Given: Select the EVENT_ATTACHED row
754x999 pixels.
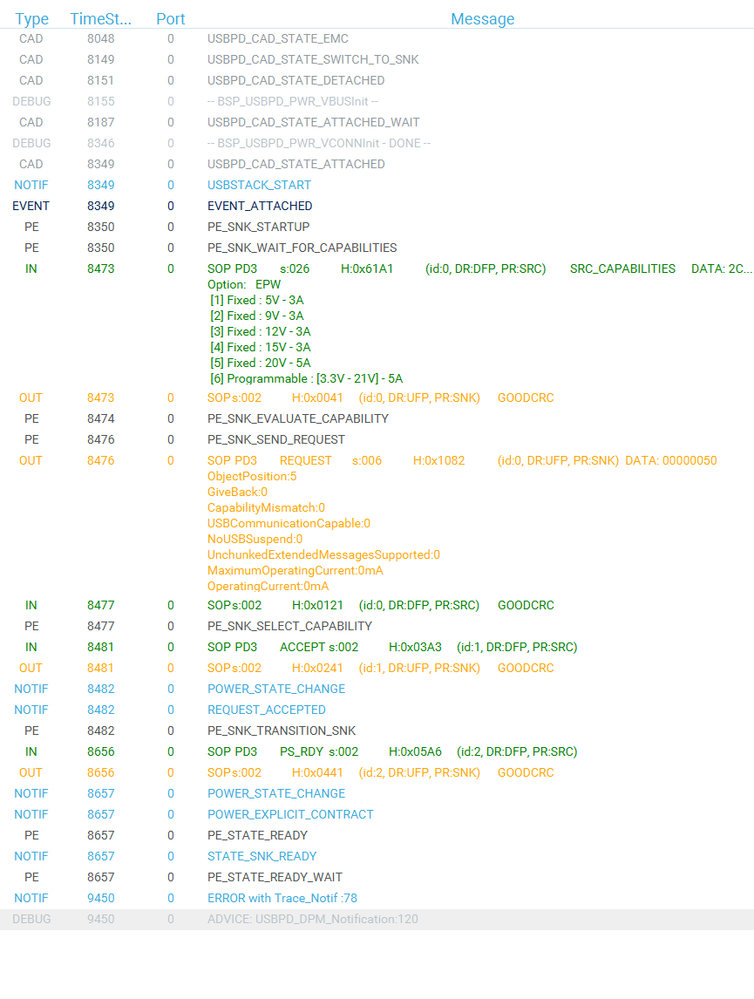Looking at the screenshot, I should point(377,206).
